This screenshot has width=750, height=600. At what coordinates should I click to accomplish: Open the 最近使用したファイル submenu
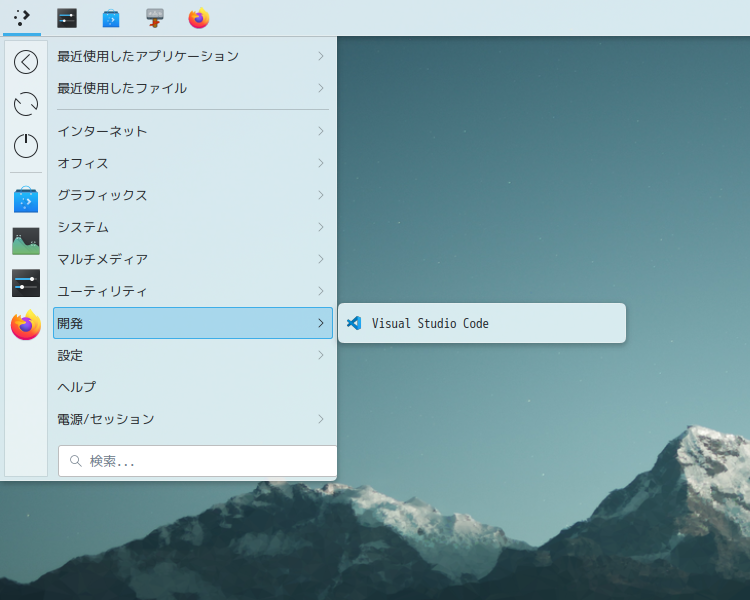(193, 88)
